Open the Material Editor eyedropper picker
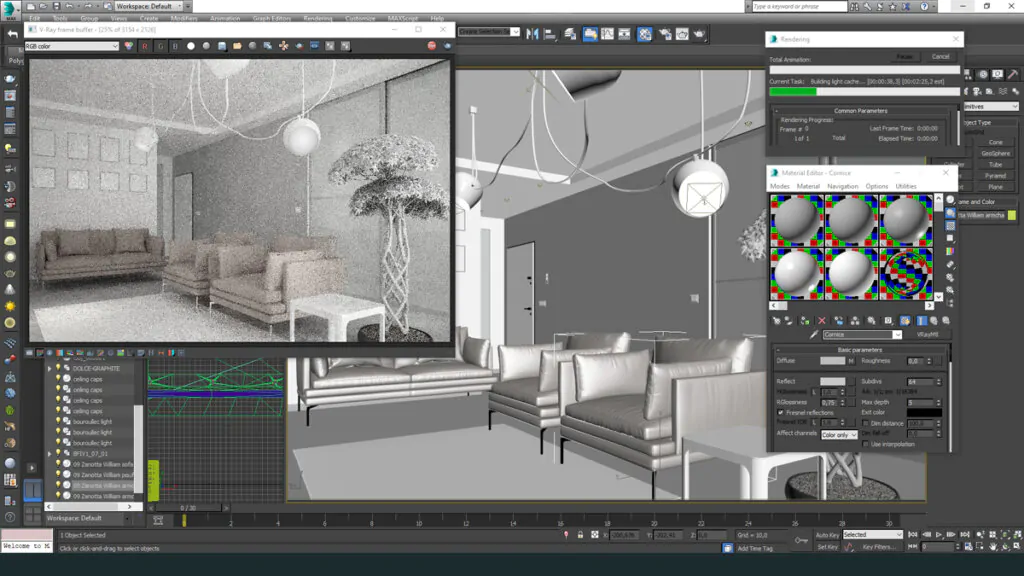Viewport: 1024px width, 576px height. (813, 335)
